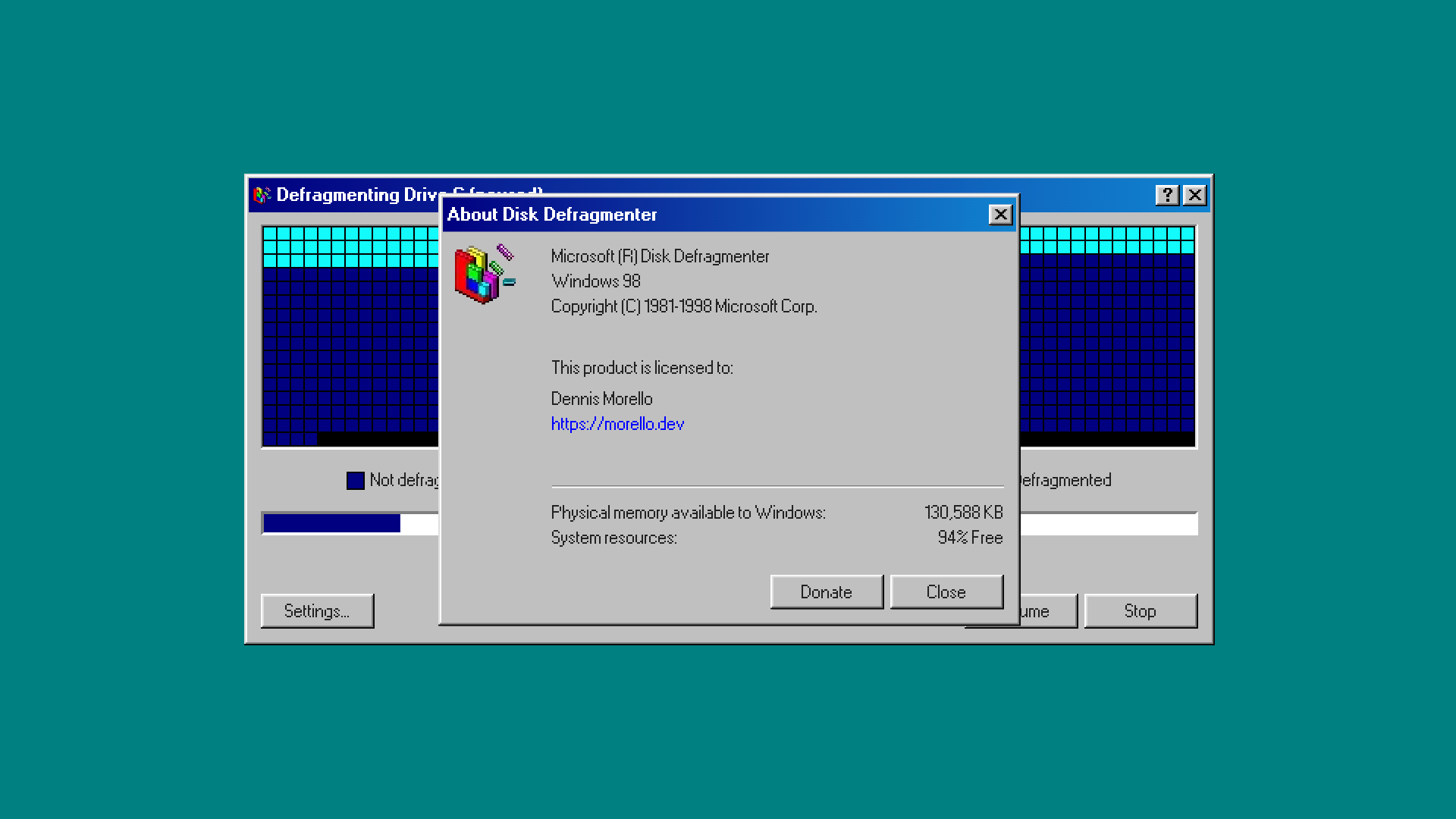The width and height of the screenshot is (1456, 819).
Task: Click the Donate button in About dialog
Action: (826, 591)
